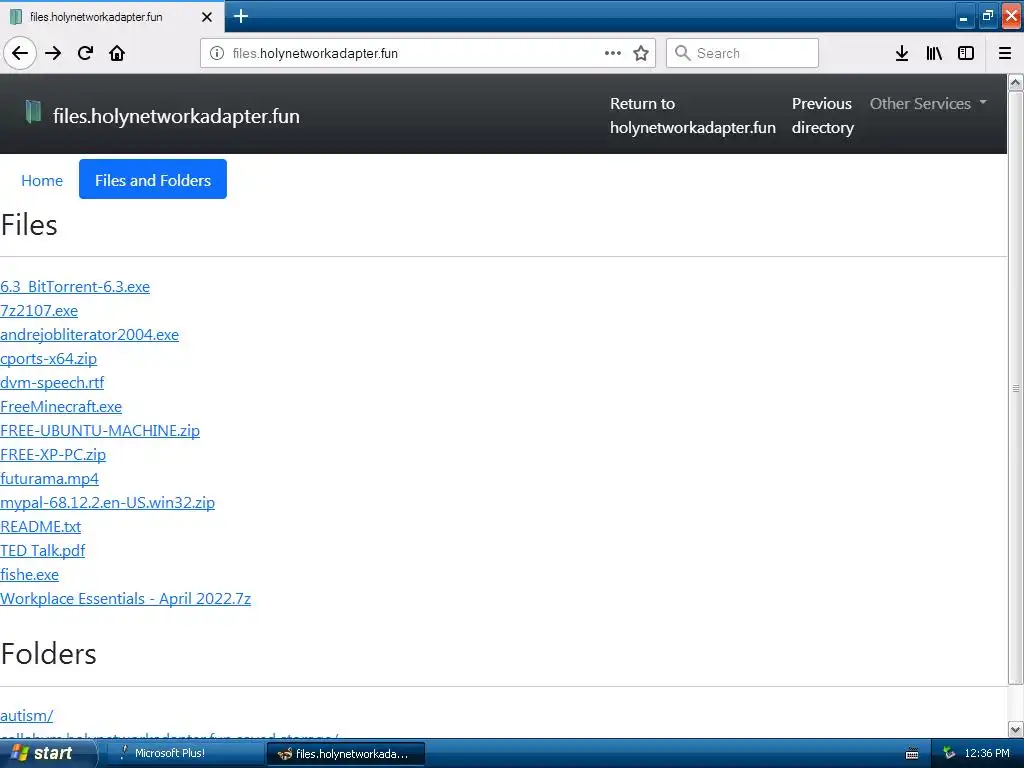Open dvm-speech.rtf
Image resolution: width=1024 pixels, height=768 pixels.
52,382
